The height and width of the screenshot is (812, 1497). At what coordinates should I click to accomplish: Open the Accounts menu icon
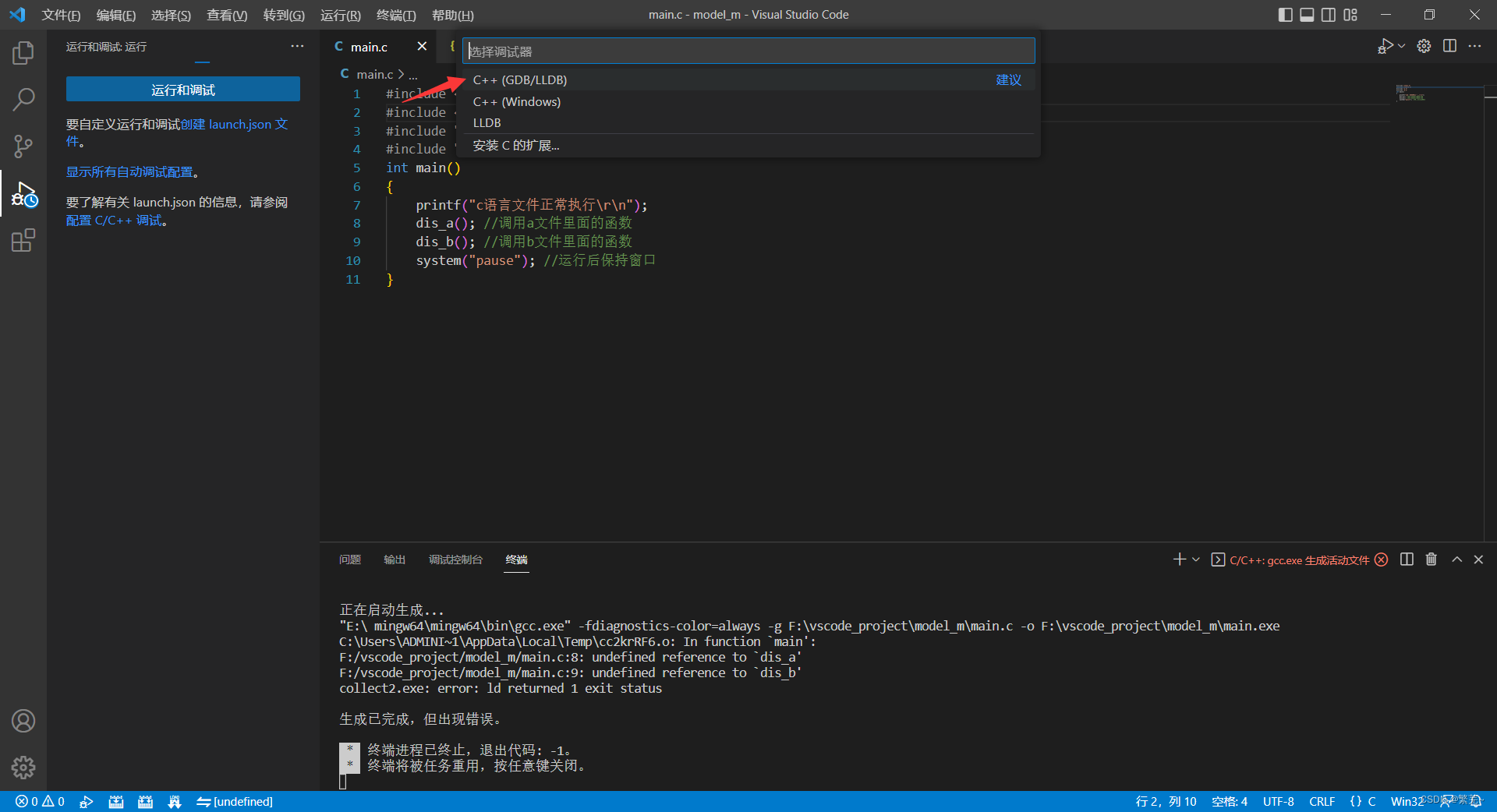[23, 721]
